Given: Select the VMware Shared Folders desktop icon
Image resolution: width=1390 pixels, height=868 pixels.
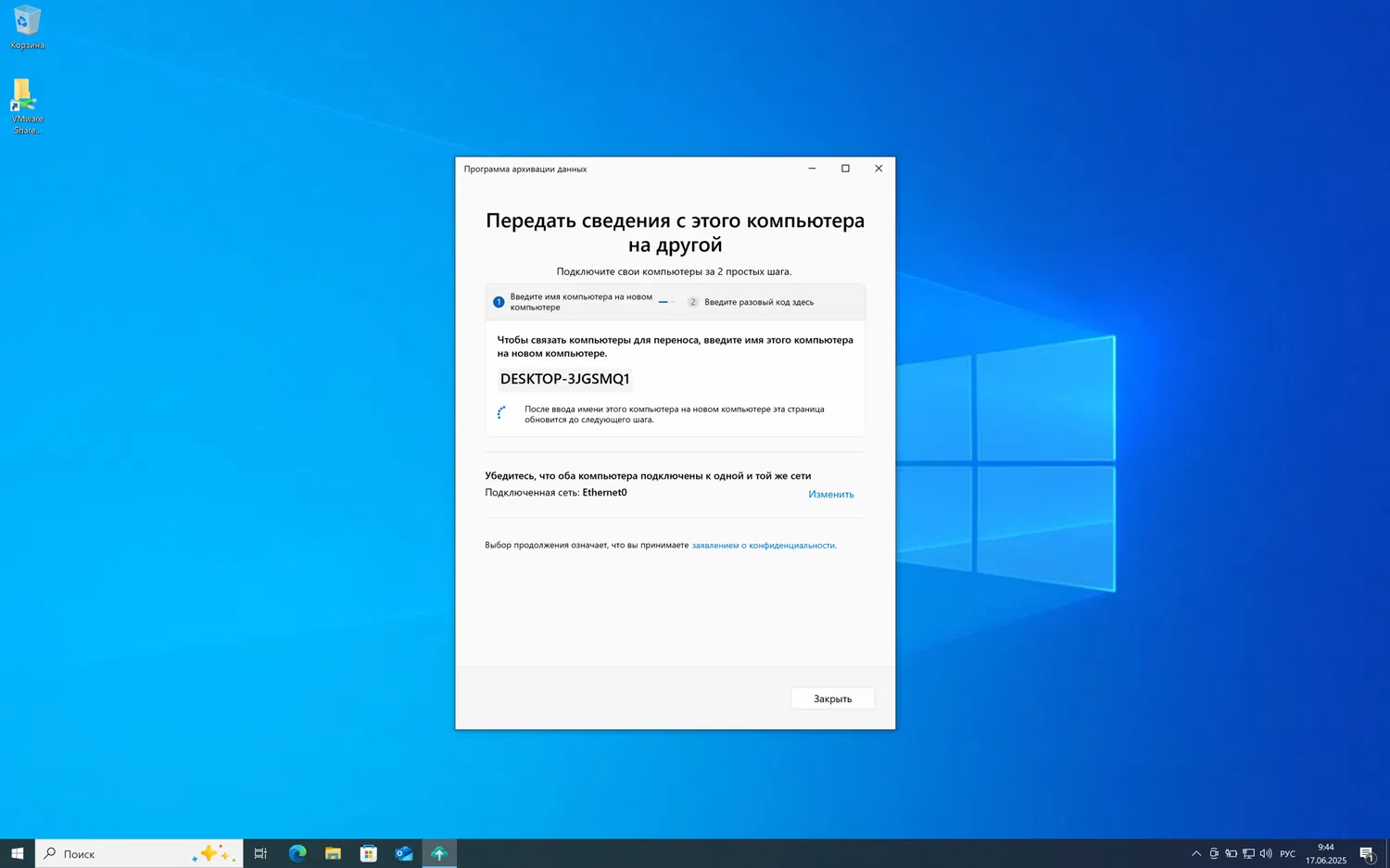Looking at the screenshot, I should (27, 106).
